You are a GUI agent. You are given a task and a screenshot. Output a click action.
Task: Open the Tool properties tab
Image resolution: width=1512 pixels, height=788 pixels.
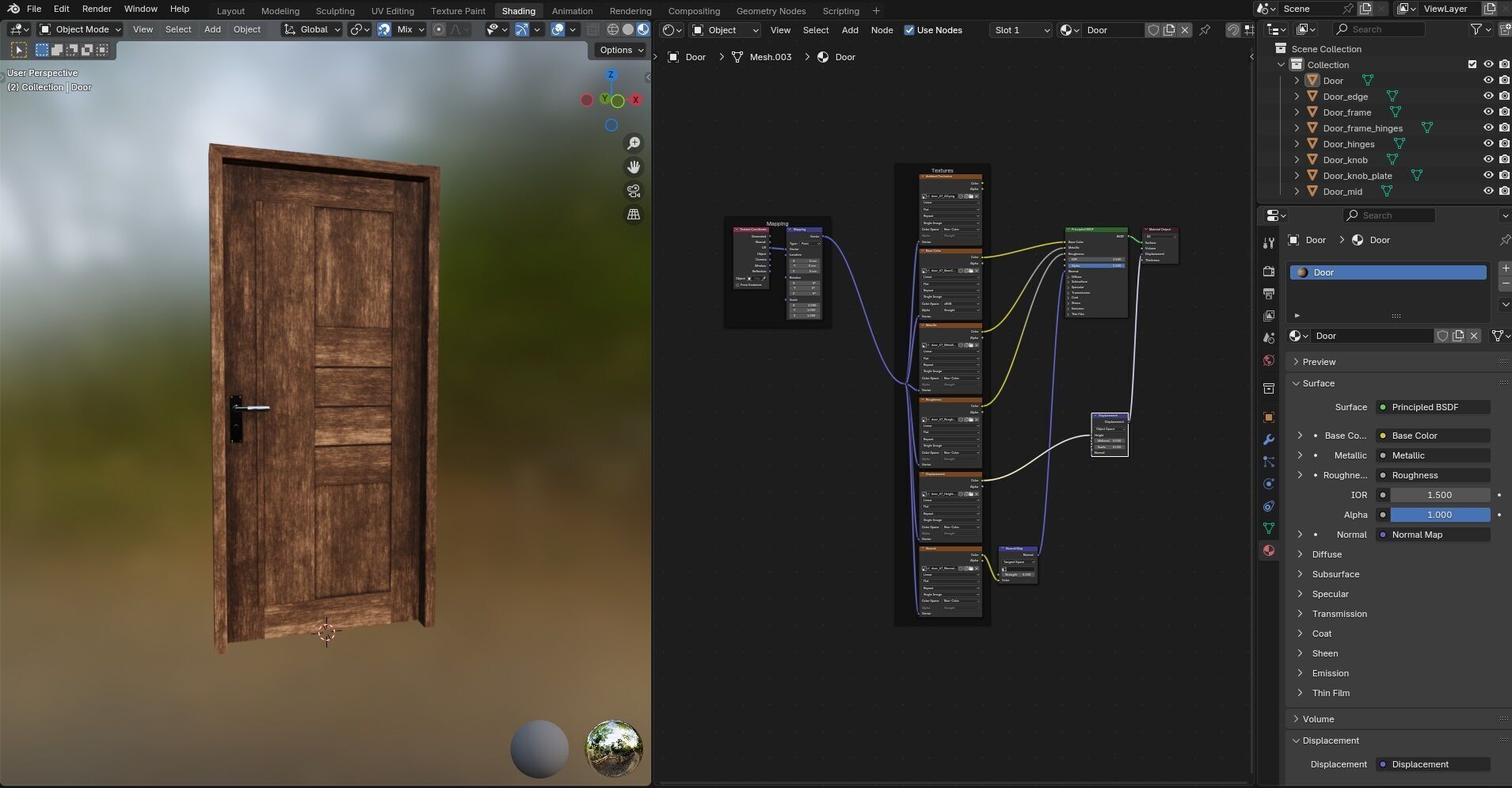(x=1269, y=242)
